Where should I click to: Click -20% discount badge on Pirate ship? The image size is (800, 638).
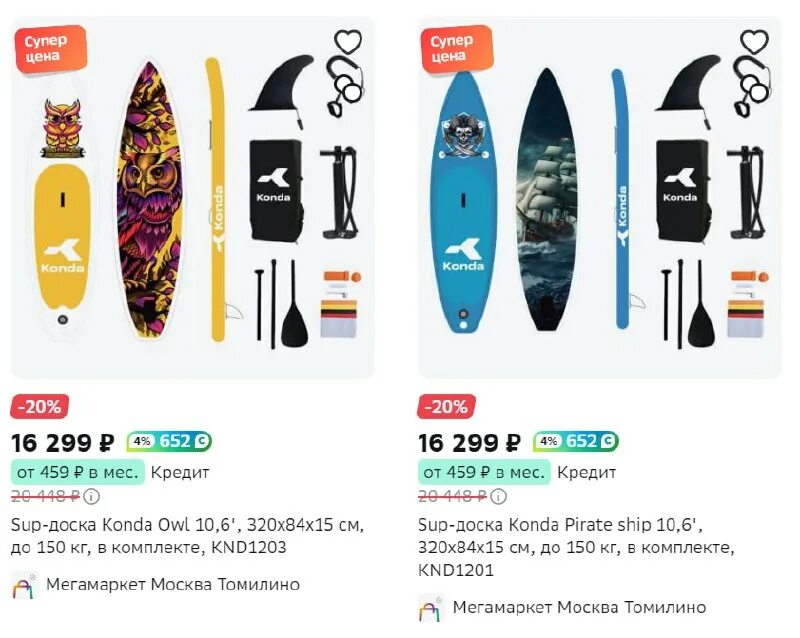446,407
